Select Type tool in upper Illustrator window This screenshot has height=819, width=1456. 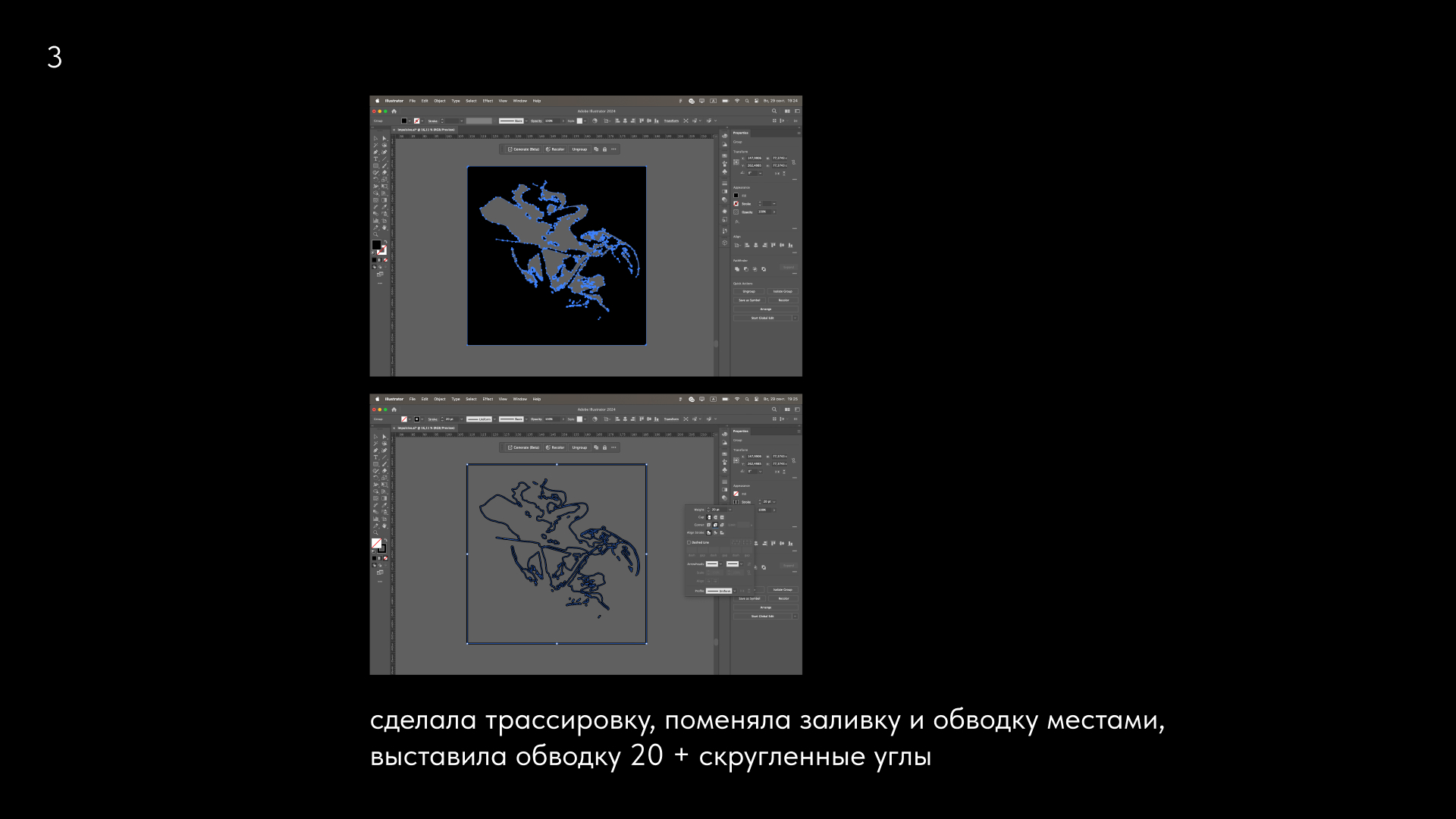pos(375,158)
